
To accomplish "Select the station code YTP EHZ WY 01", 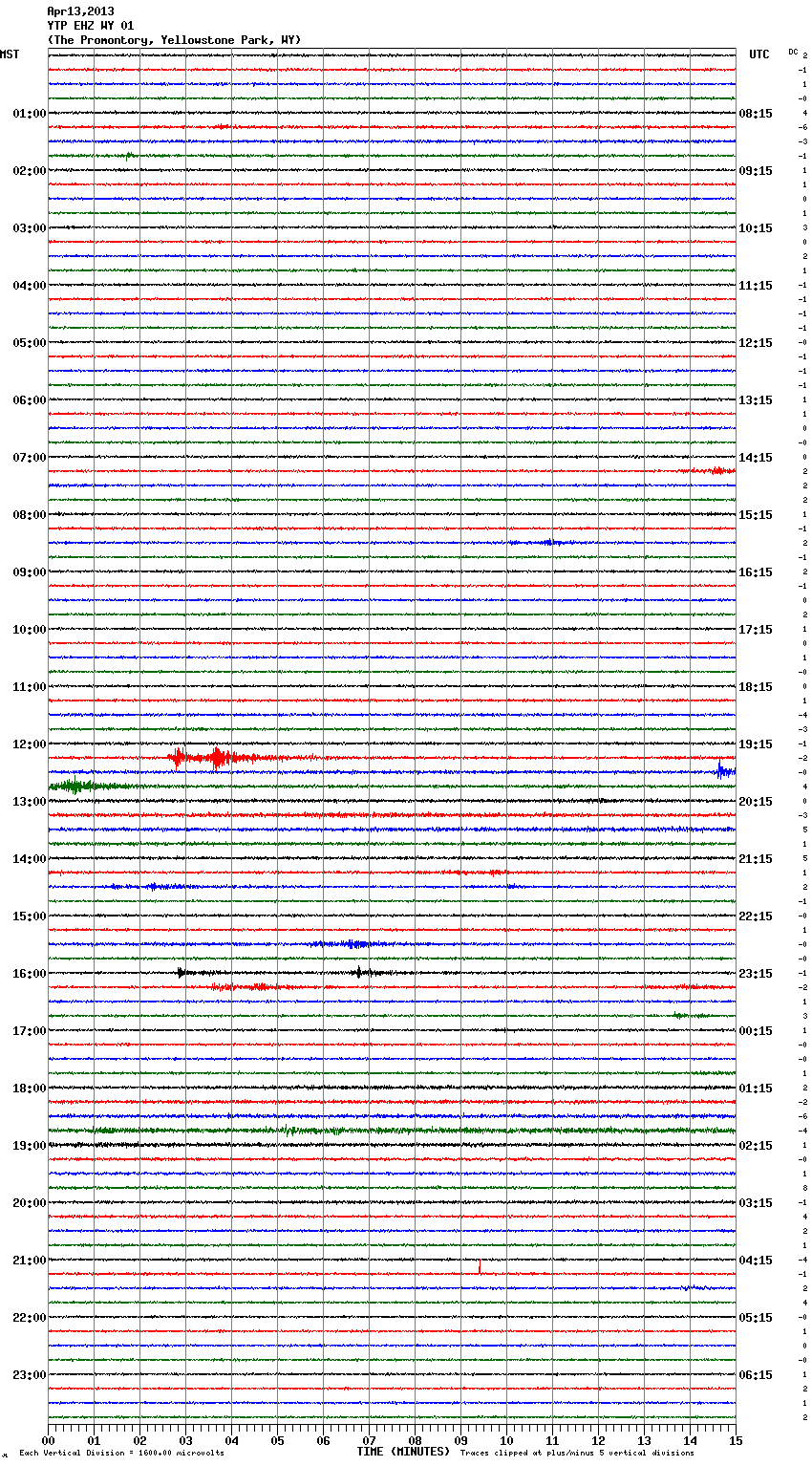I will [91, 26].
